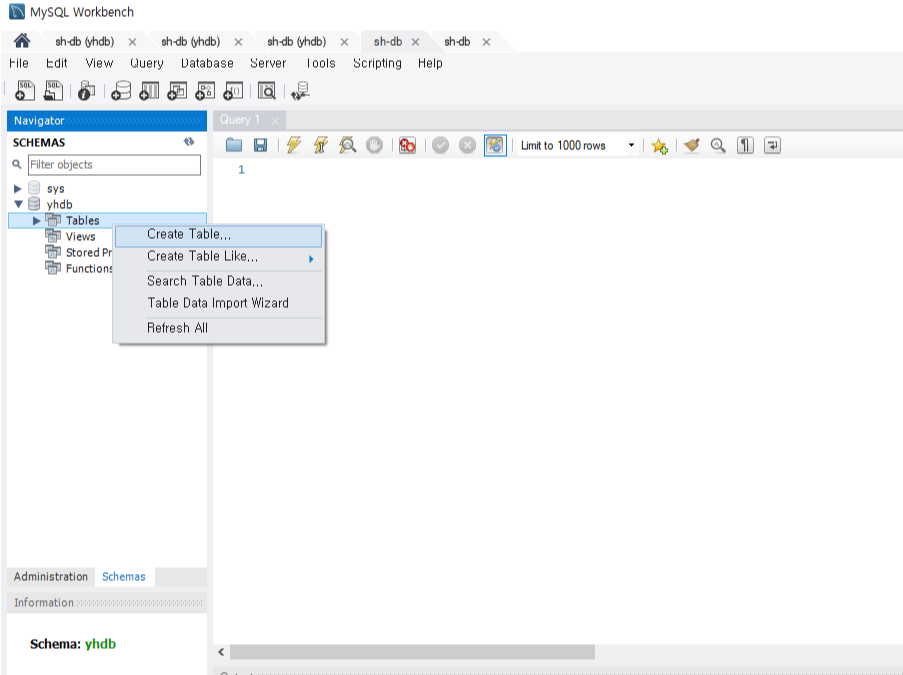This screenshot has height=675, width=903.
Task: Open the Scripting menu
Action: point(377,63)
